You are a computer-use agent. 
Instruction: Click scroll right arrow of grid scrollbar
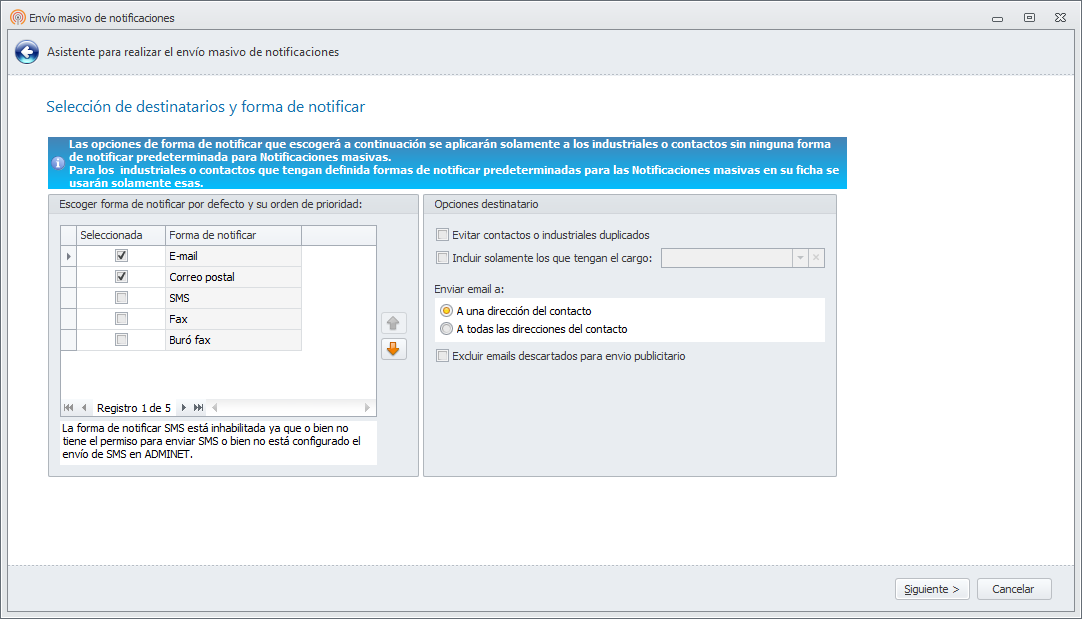[367, 408]
